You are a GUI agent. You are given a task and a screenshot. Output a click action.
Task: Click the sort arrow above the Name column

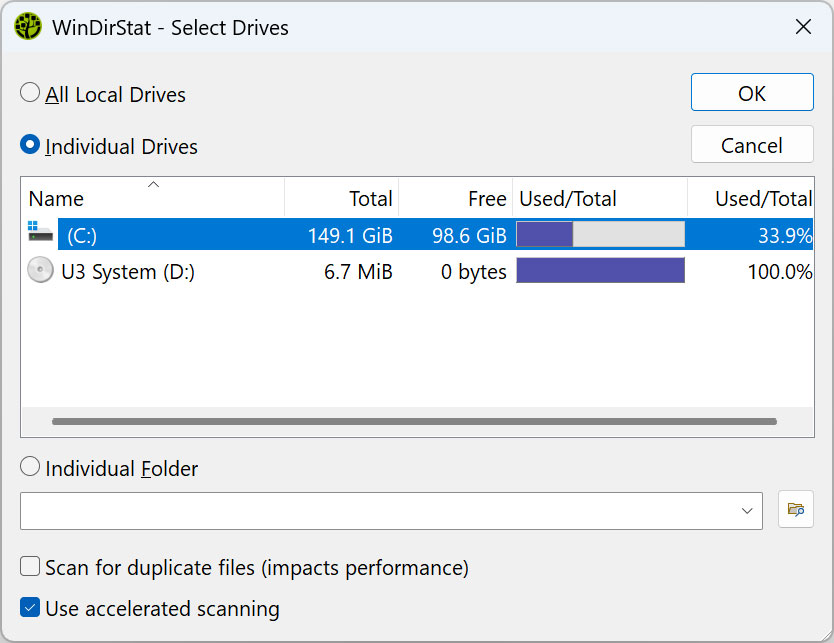[153, 184]
